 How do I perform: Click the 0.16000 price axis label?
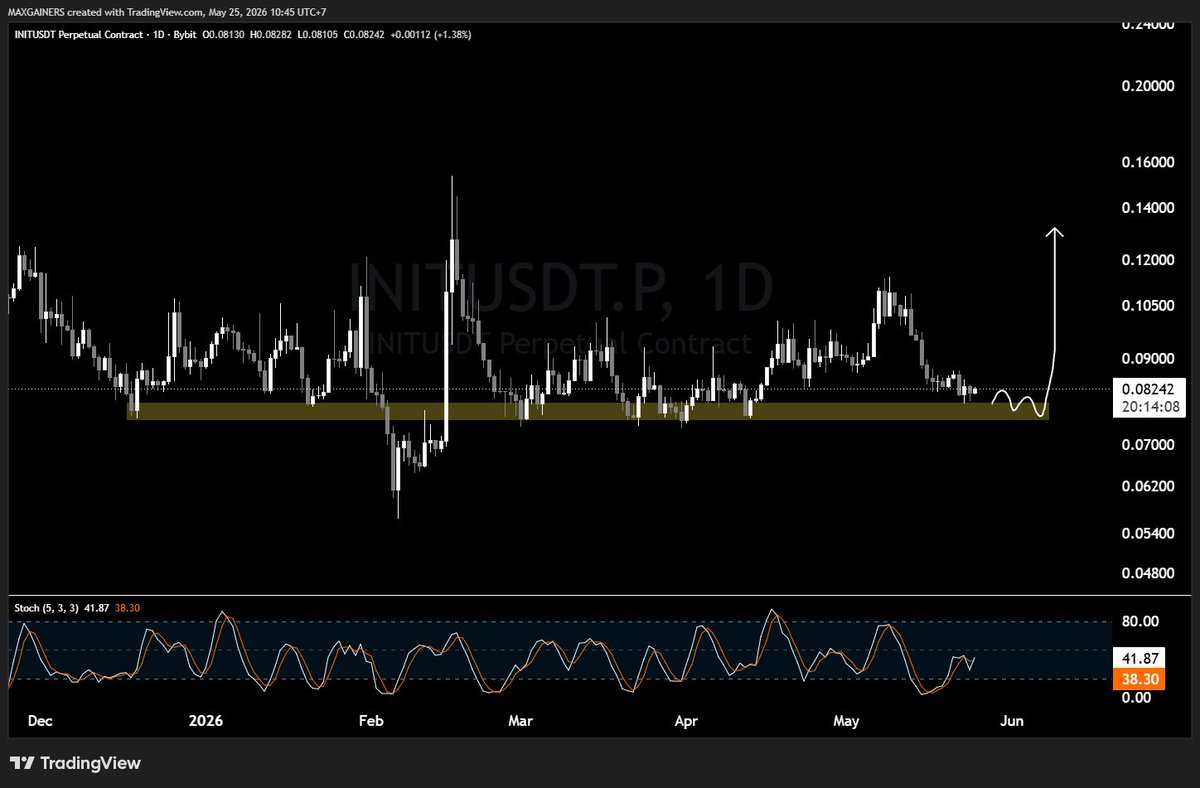coord(1147,162)
